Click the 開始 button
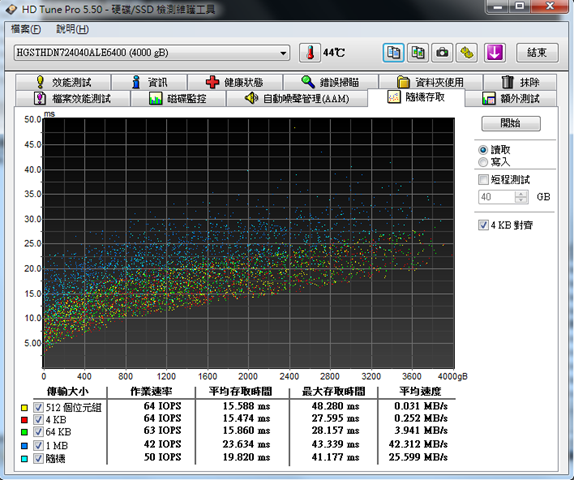 point(511,123)
